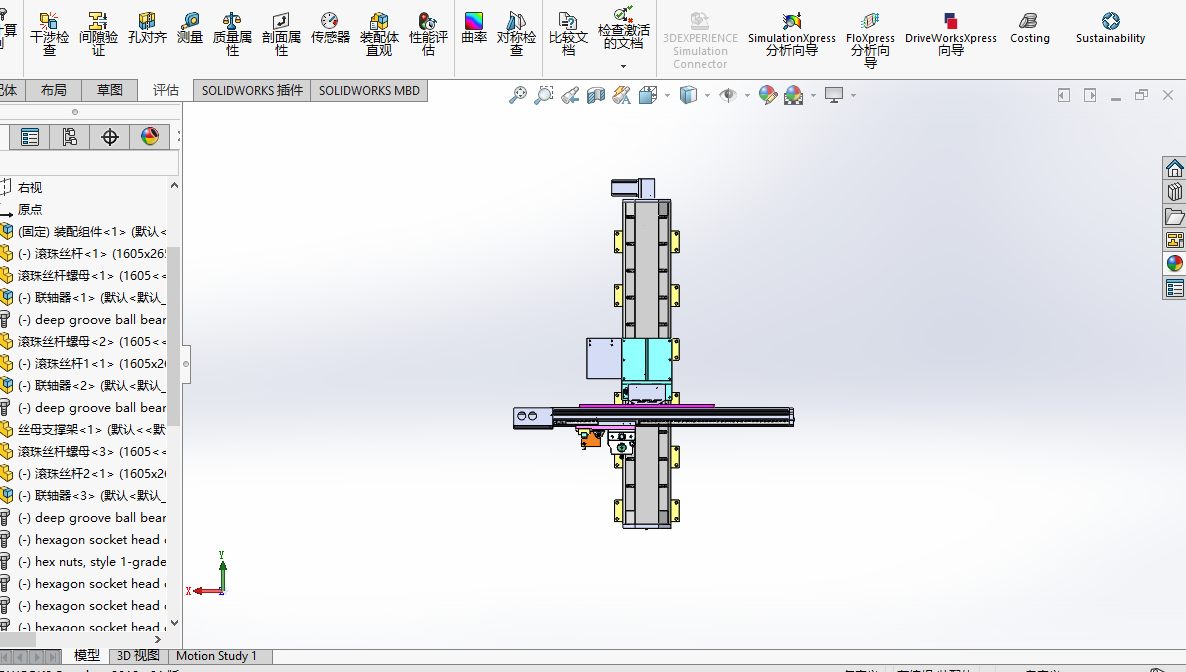This screenshot has width=1186, height=672.
Task: Open the Costing tool
Action: [1029, 29]
